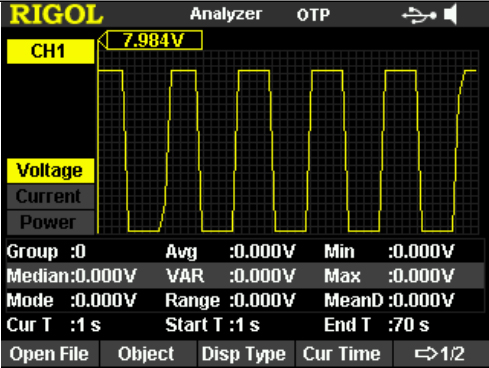Open the Open File menu

[50, 354]
